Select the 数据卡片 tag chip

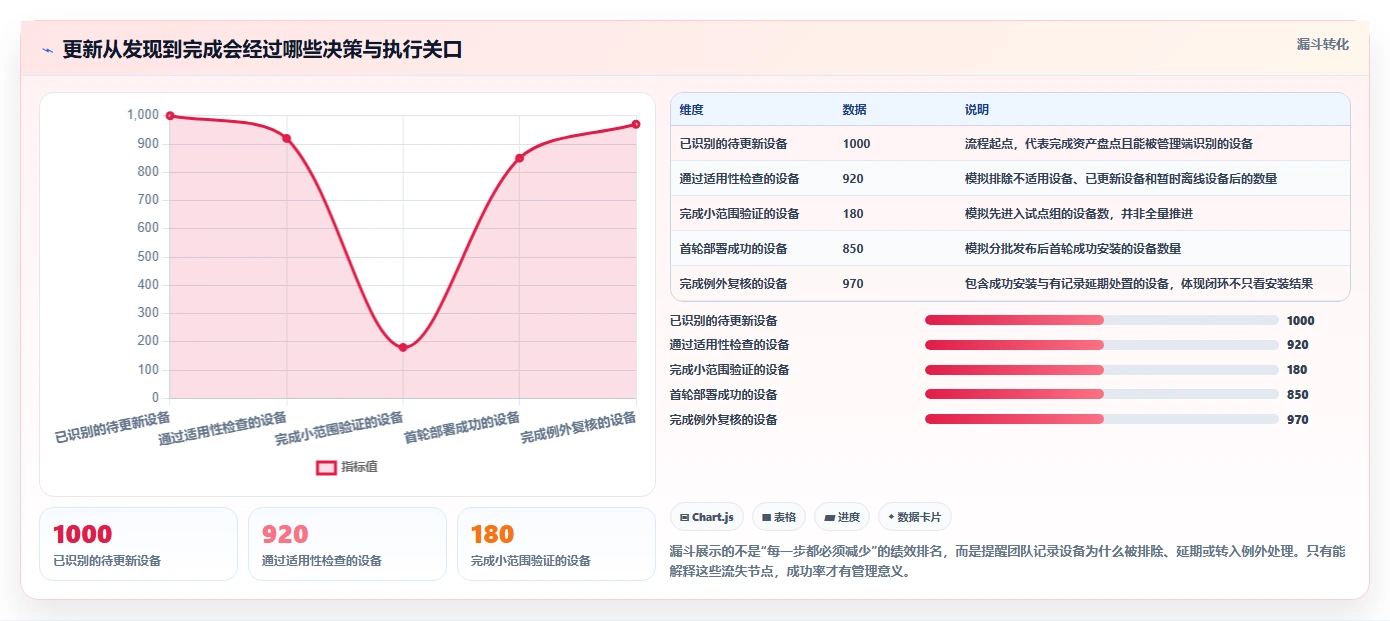pos(915,517)
